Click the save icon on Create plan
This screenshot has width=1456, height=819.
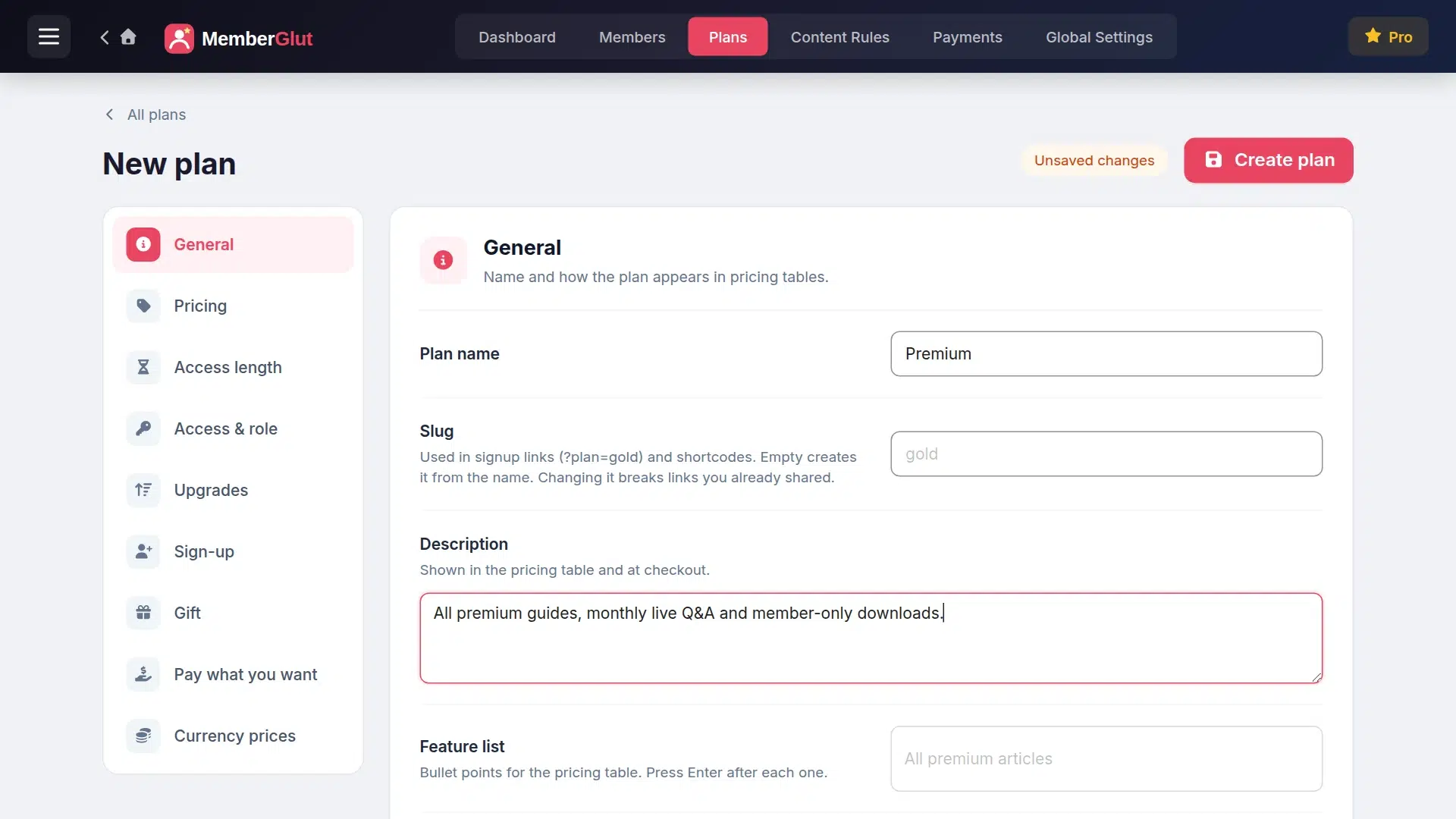click(1213, 159)
